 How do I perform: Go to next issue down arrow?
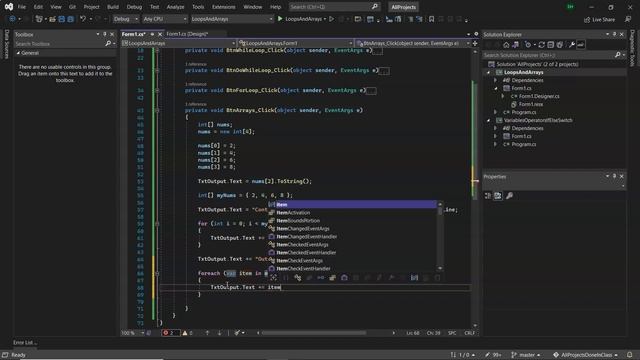pyautogui.click(x=219, y=333)
